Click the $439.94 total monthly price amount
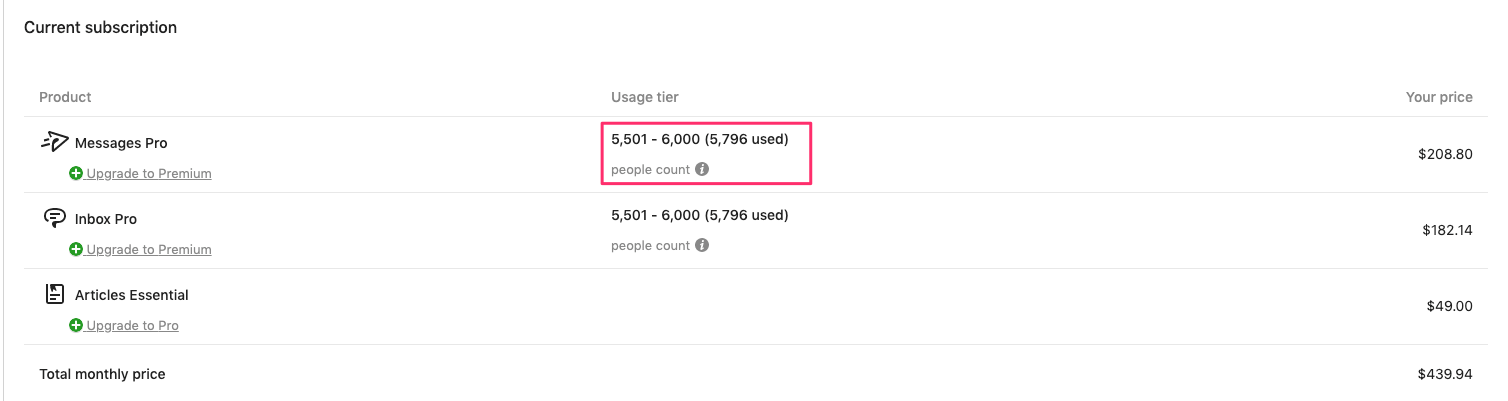 pos(1445,374)
